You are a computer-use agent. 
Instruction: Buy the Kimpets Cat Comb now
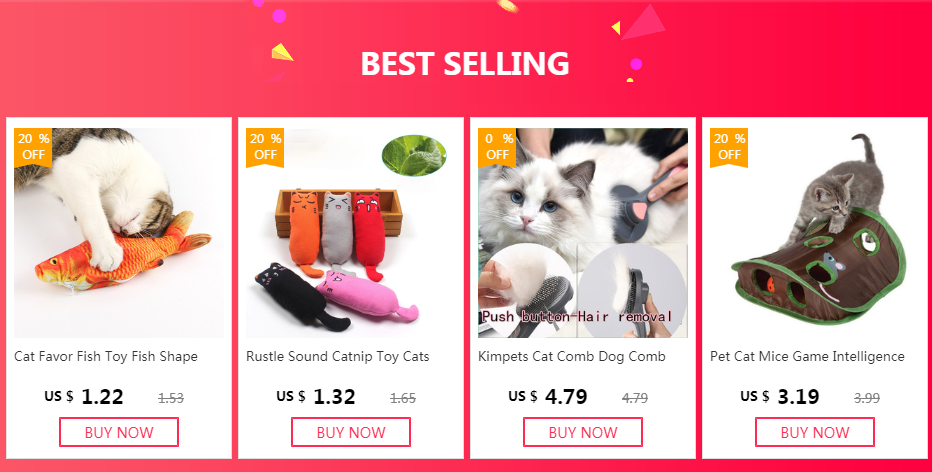(582, 432)
